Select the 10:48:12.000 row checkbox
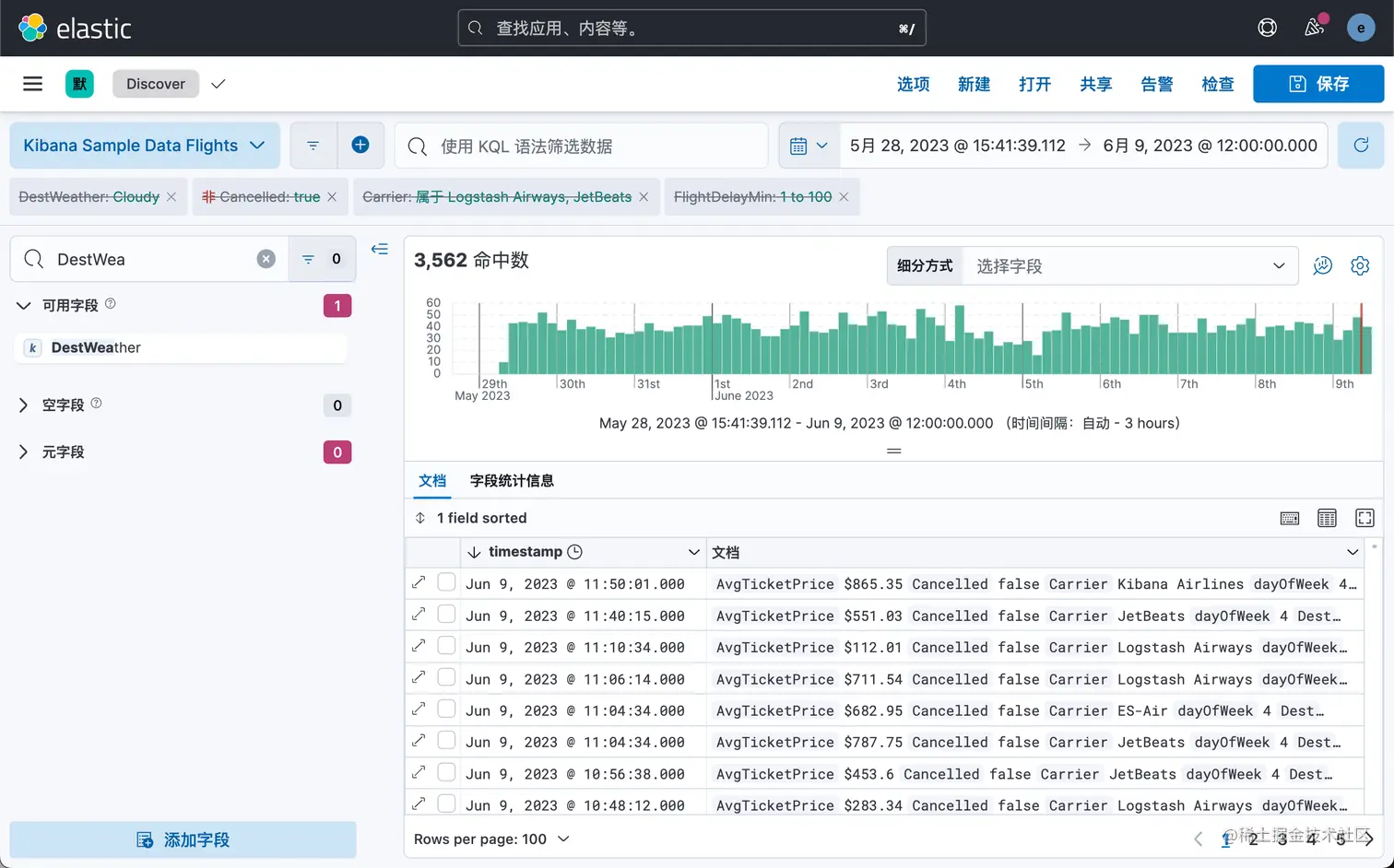The image size is (1394, 868). (446, 803)
